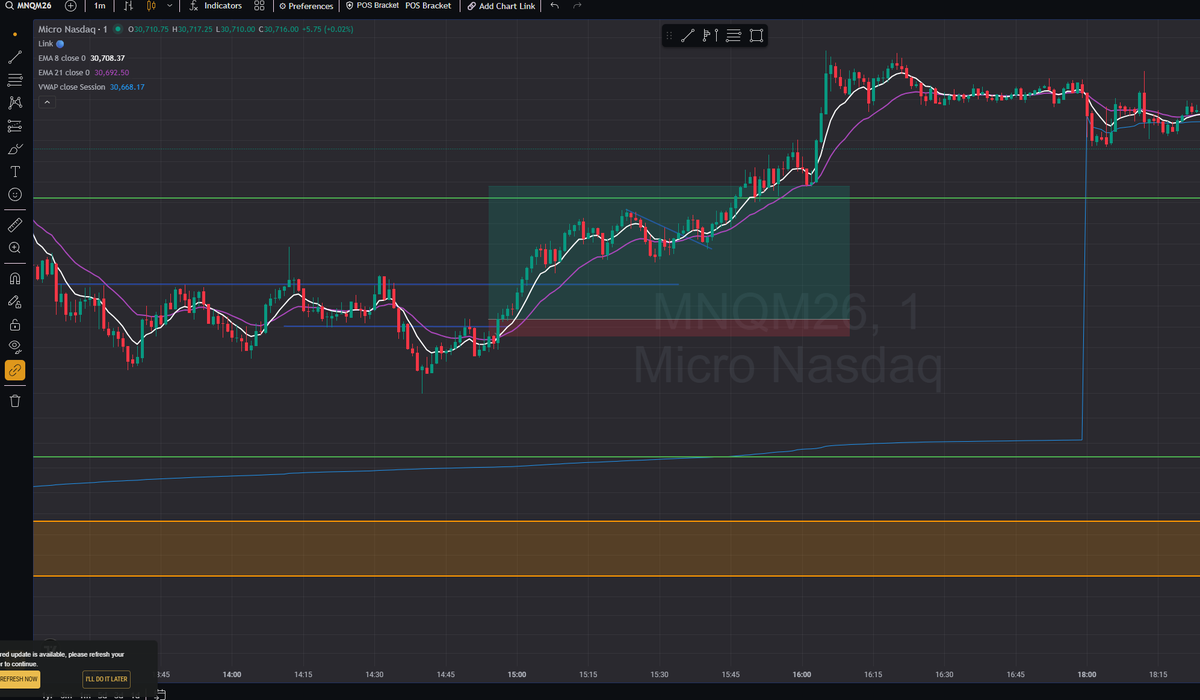This screenshot has height=700, width=1200.
Task: Grab the floating drawing toolbar handle
Action: click(669, 36)
